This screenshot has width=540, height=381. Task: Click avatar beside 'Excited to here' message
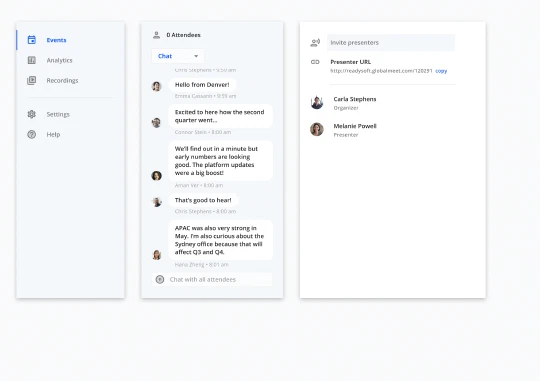click(156, 122)
